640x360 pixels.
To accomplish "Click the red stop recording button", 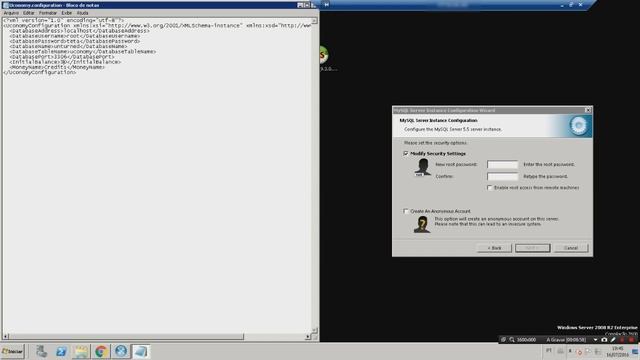I will (631, 340).
